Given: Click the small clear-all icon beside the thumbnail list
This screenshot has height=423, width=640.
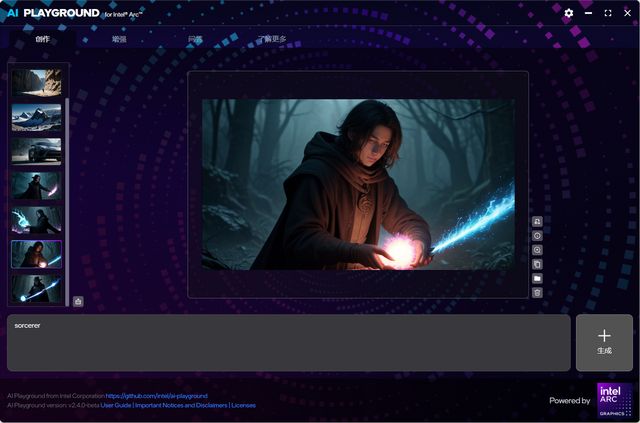Looking at the screenshot, I should [78, 302].
